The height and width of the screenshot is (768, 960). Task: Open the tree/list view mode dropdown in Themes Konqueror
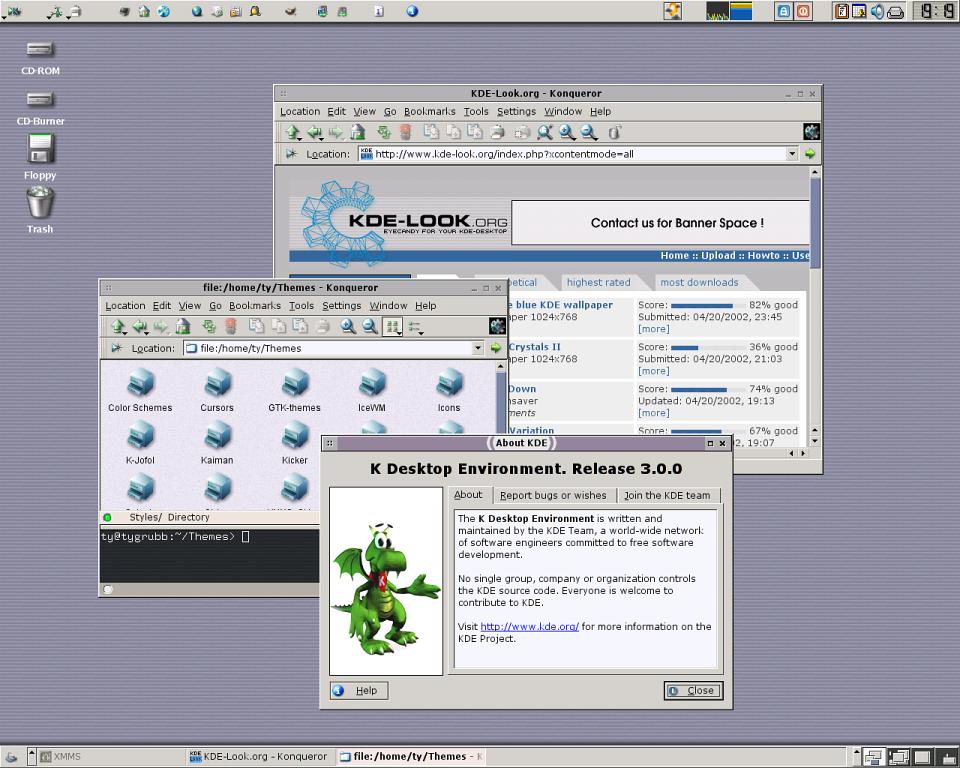416,327
